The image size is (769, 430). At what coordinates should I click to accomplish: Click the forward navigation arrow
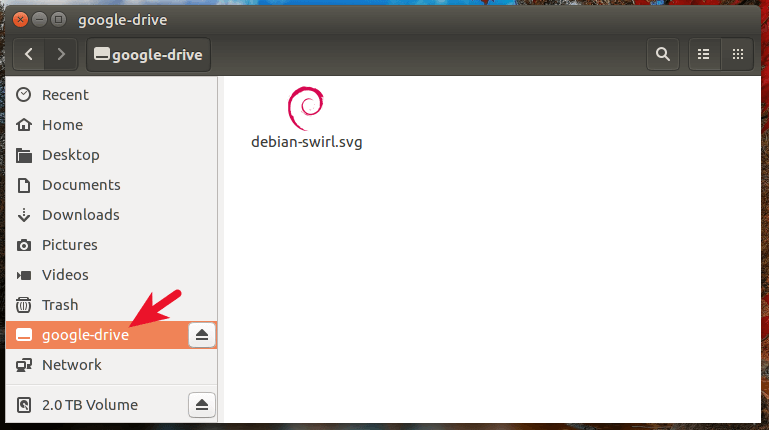(61, 54)
